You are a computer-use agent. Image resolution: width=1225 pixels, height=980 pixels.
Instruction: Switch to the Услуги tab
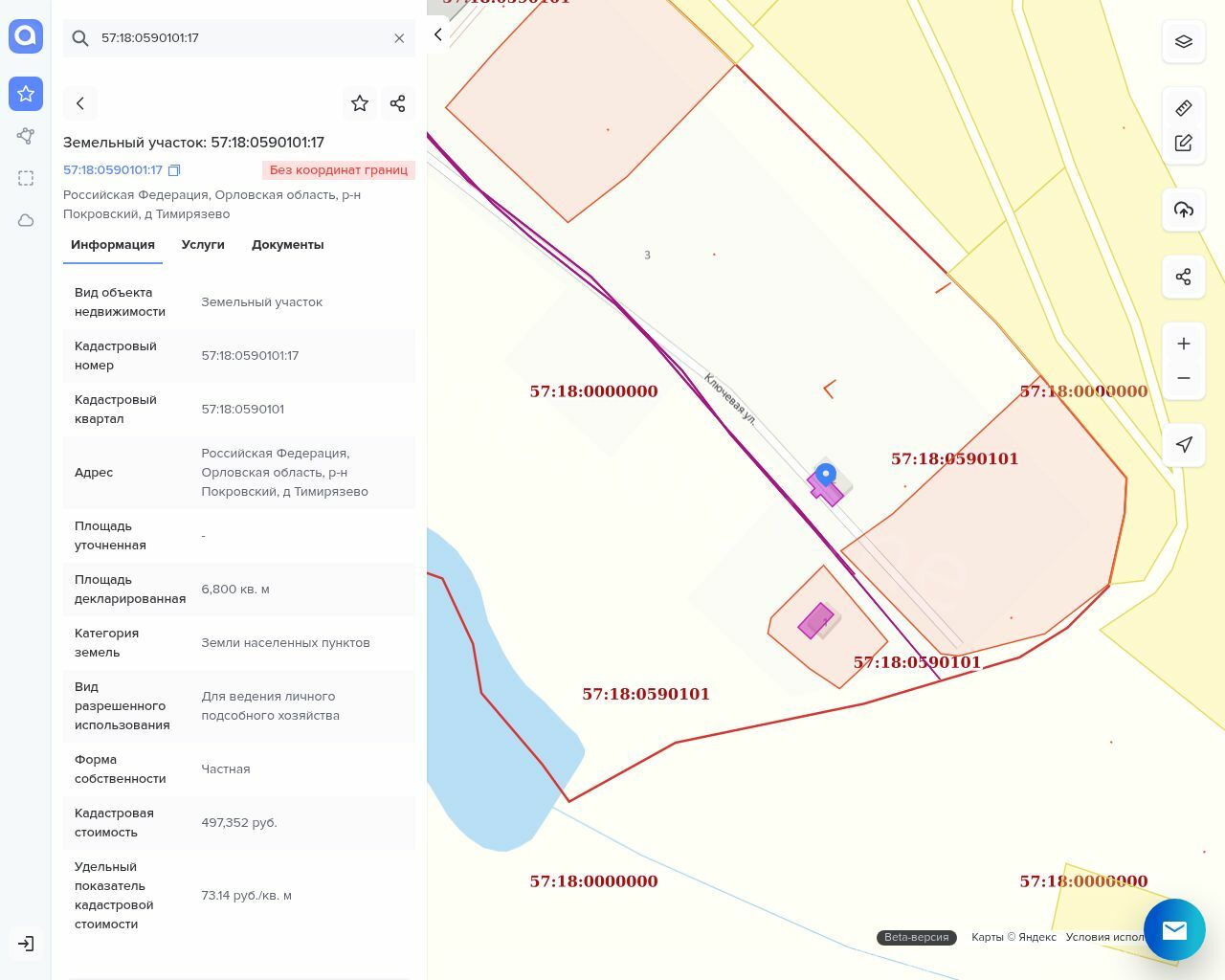pyautogui.click(x=203, y=245)
